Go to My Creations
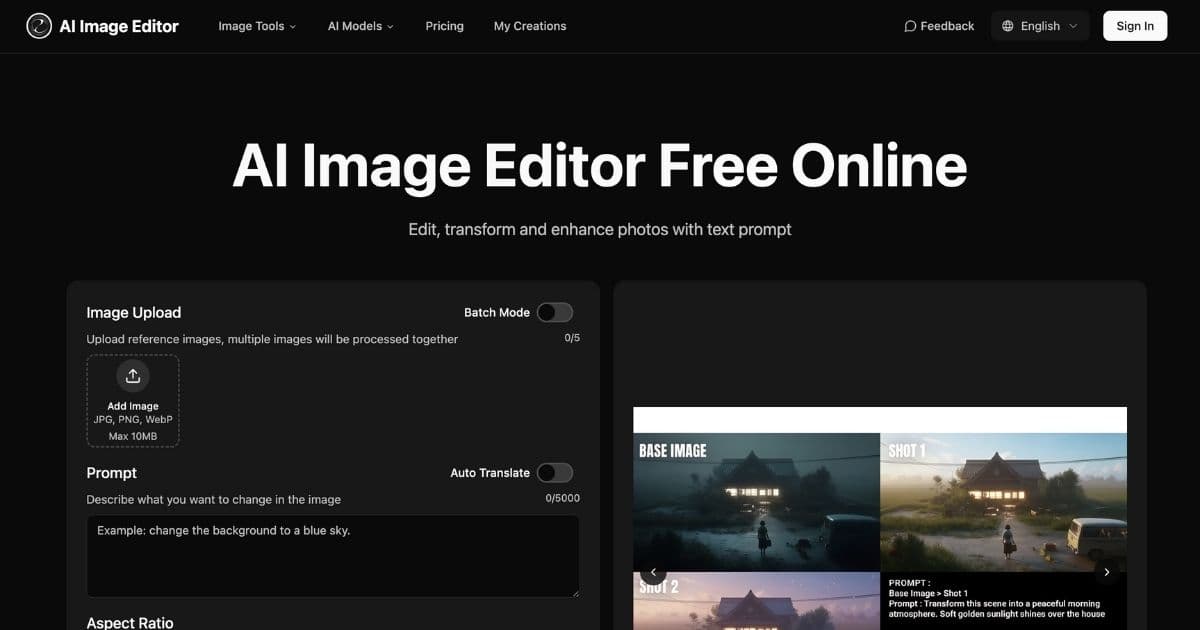The image size is (1200, 630). [530, 26]
